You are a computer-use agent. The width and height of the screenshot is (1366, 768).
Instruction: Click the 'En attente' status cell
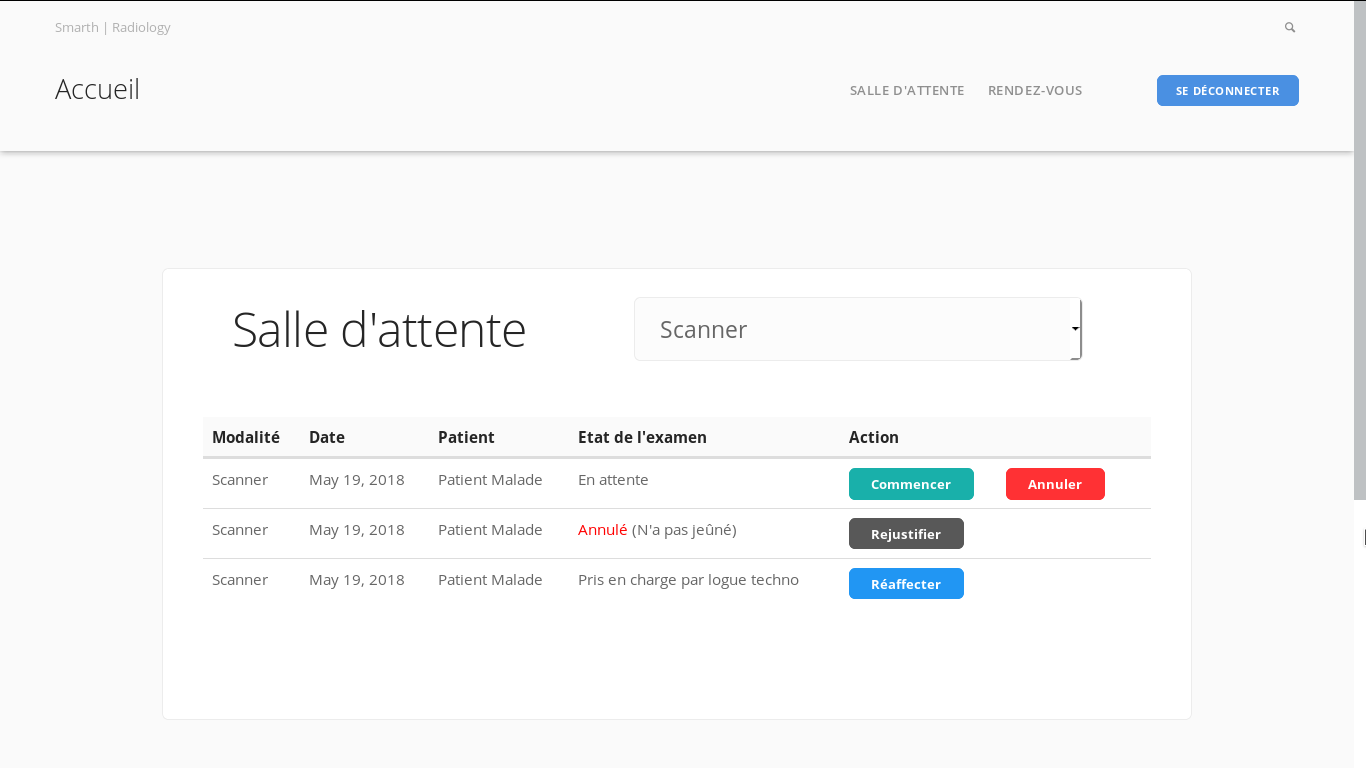613,479
